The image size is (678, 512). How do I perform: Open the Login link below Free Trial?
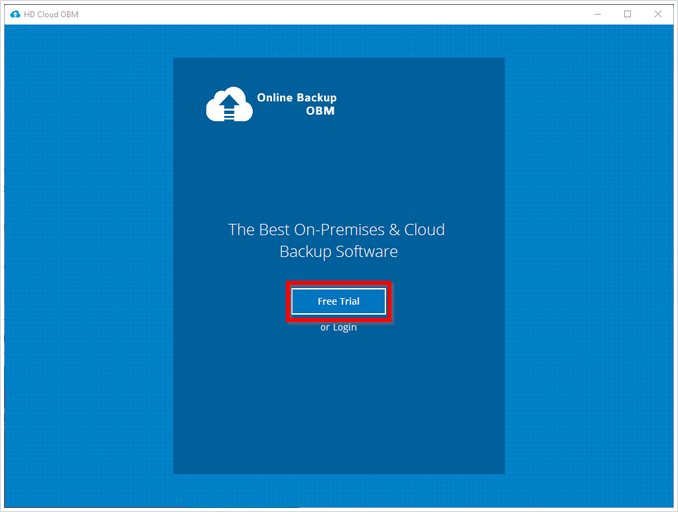pyautogui.click(x=345, y=327)
